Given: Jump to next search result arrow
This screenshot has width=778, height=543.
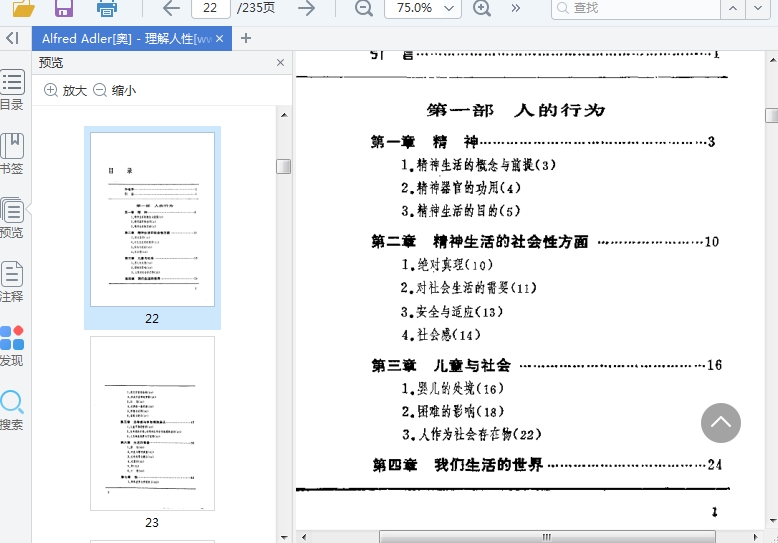Looking at the screenshot, I should point(758,8).
